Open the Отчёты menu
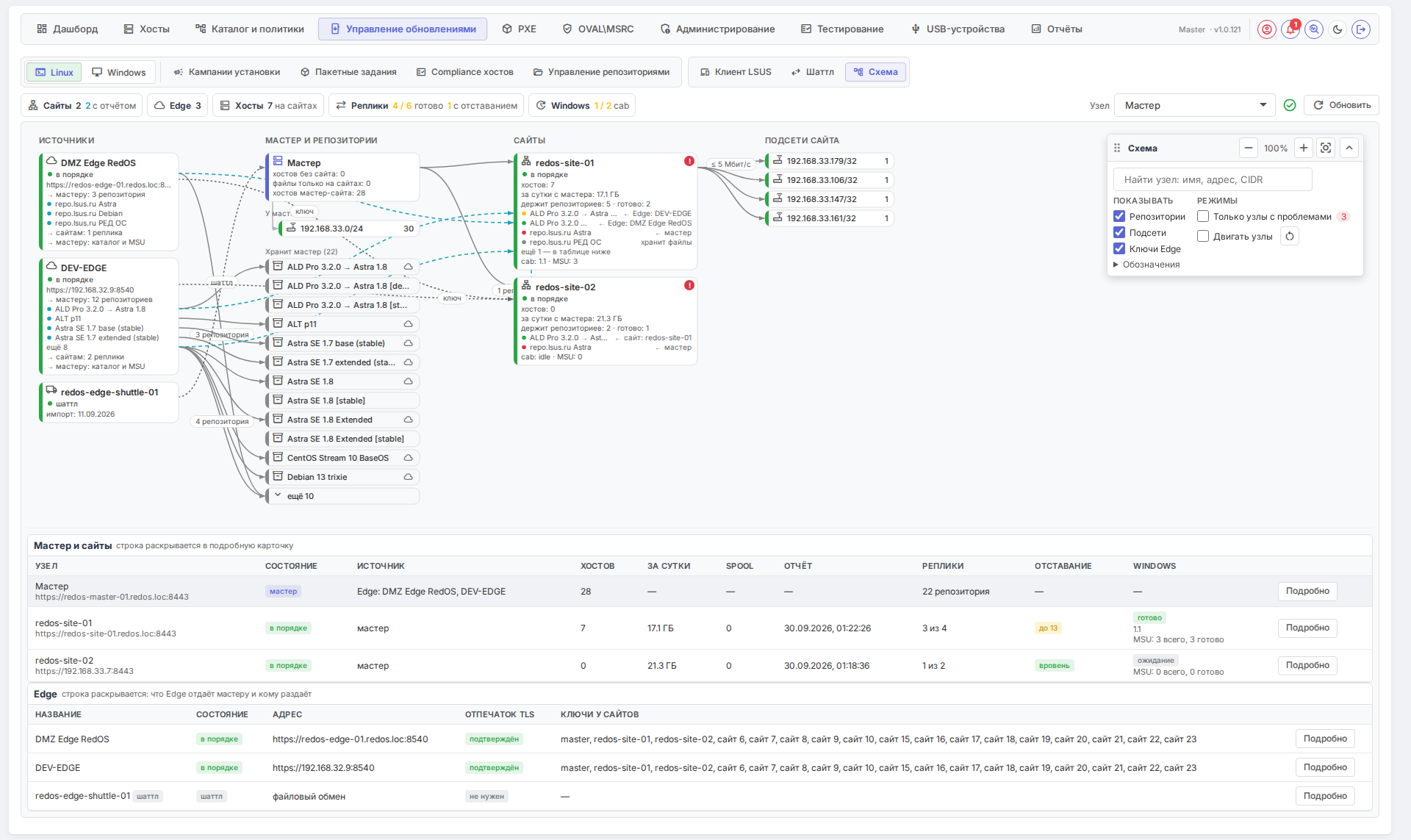The width and height of the screenshot is (1411, 840). 1057,29
